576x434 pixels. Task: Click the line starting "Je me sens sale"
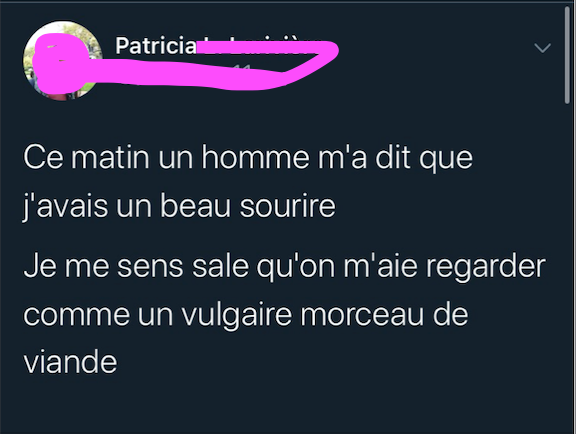[x=284, y=266]
